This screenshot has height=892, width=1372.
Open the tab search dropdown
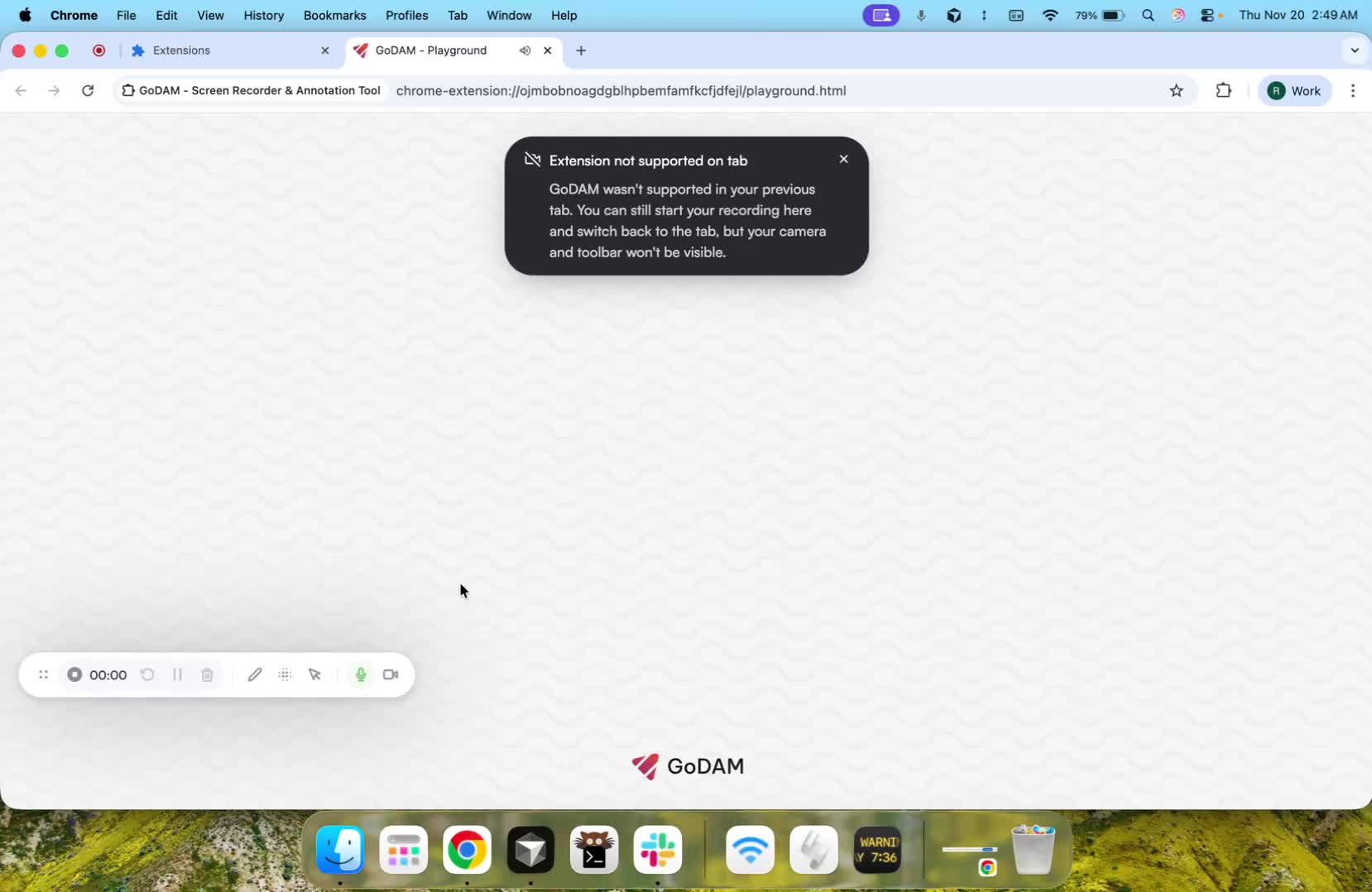pos(1355,50)
